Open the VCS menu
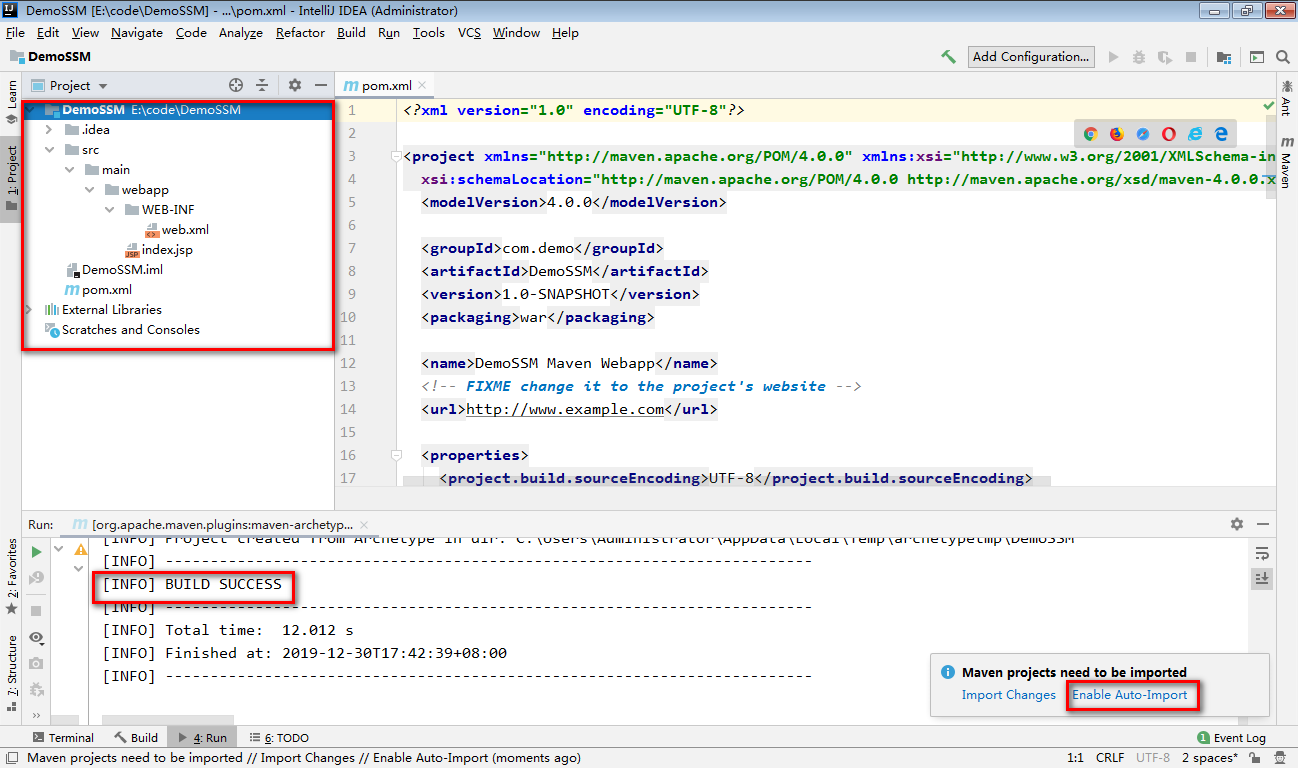Screen dimensions: 1298x768 tap(470, 33)
